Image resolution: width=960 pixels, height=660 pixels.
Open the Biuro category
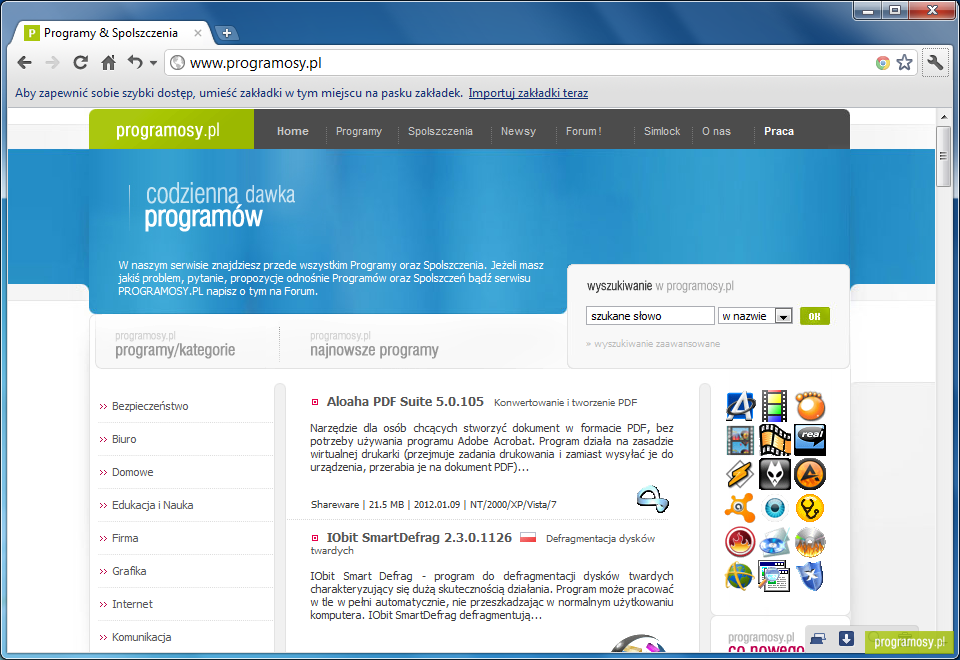pos(124,439)
